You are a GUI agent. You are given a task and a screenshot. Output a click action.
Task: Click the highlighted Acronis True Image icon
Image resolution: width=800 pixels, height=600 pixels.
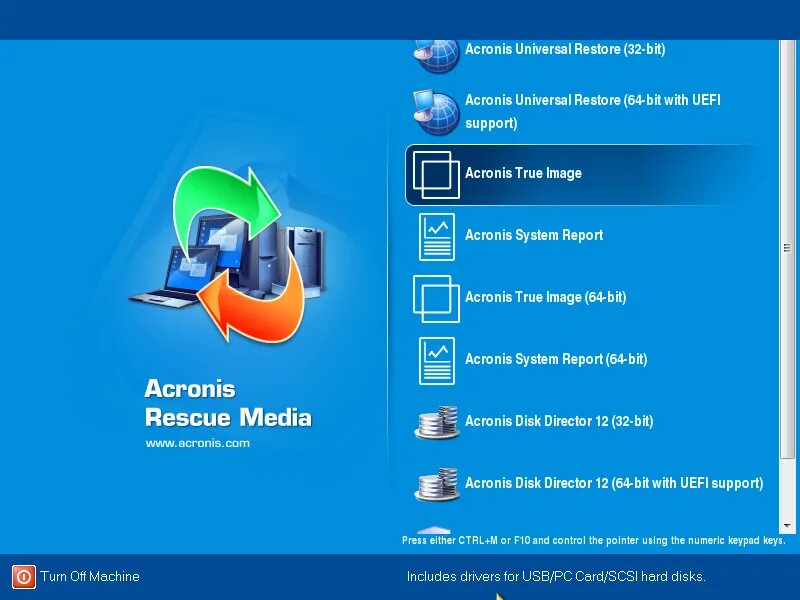point(436,174)
